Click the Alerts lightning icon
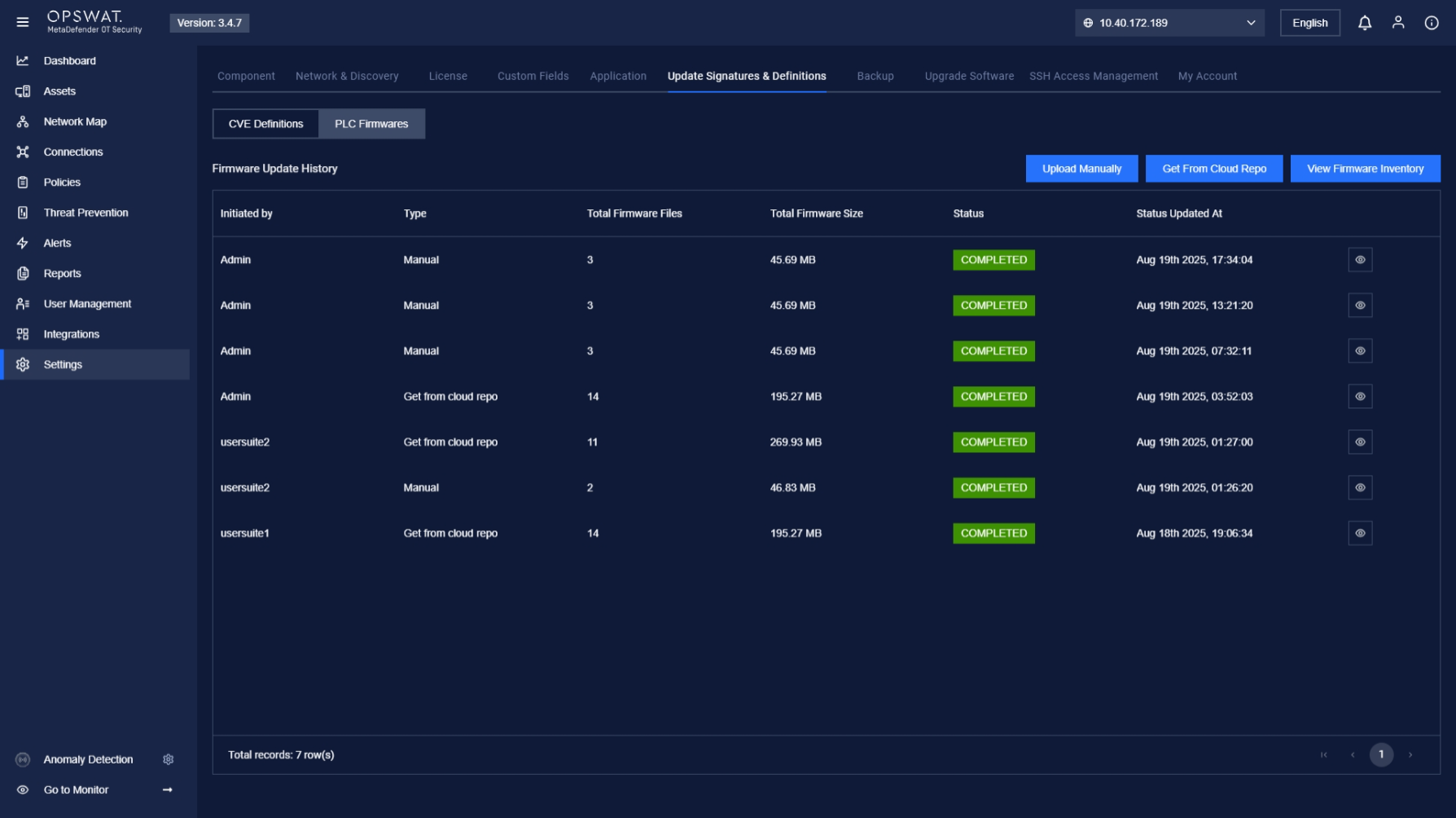 tap(23, 243)
